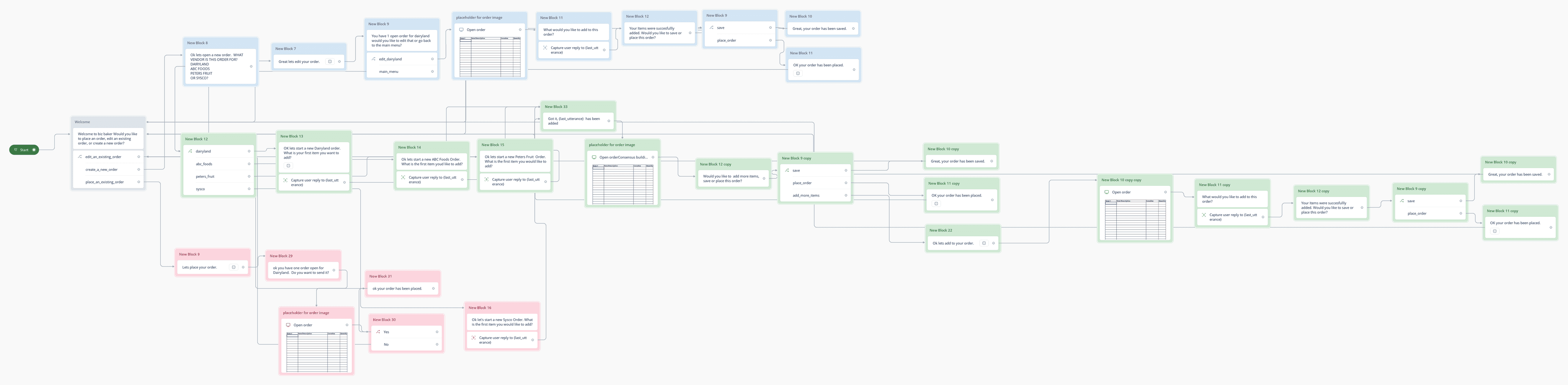Click the output port of sysco path
Screen dimensions: 1568x385
tap(249, 189)
